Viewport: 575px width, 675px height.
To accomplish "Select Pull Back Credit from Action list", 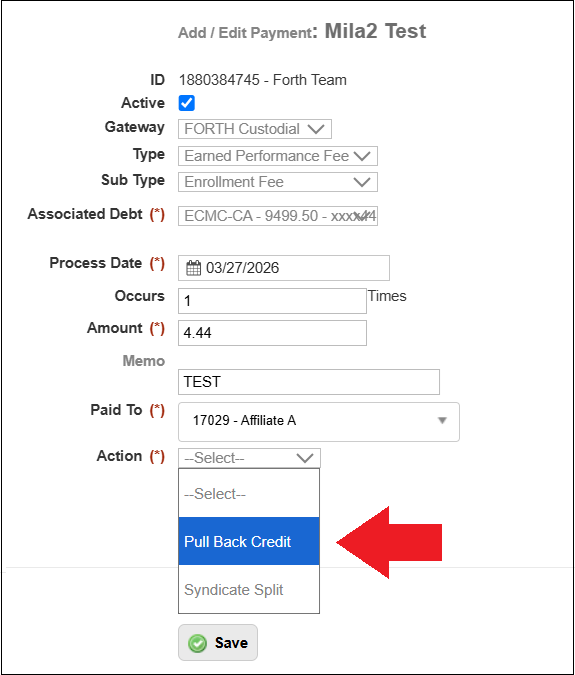I will pyautogui.click(x=249, y=541).
